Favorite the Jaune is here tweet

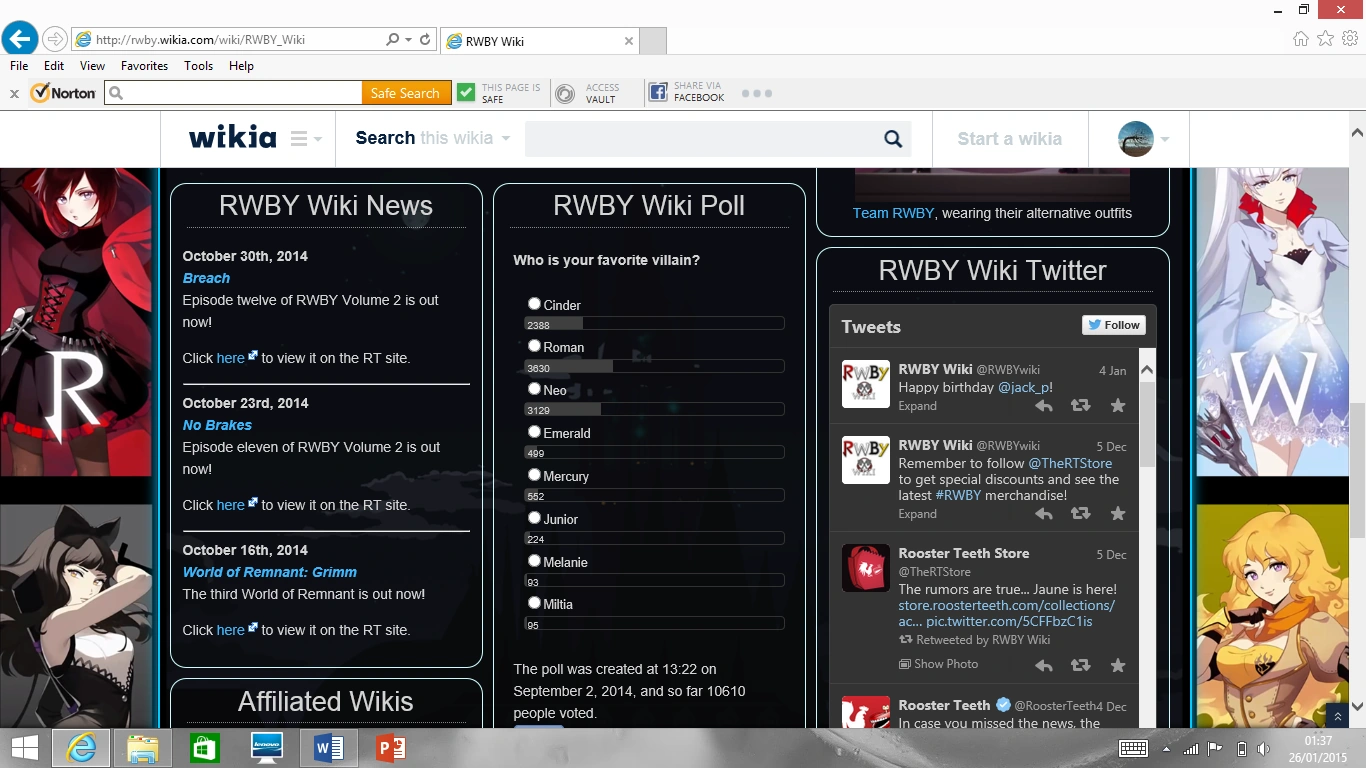click(x=1118, y=666)
